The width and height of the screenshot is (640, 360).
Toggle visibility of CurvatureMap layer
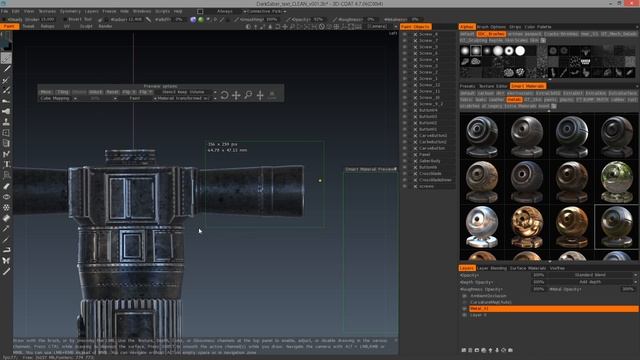[464, 302]
